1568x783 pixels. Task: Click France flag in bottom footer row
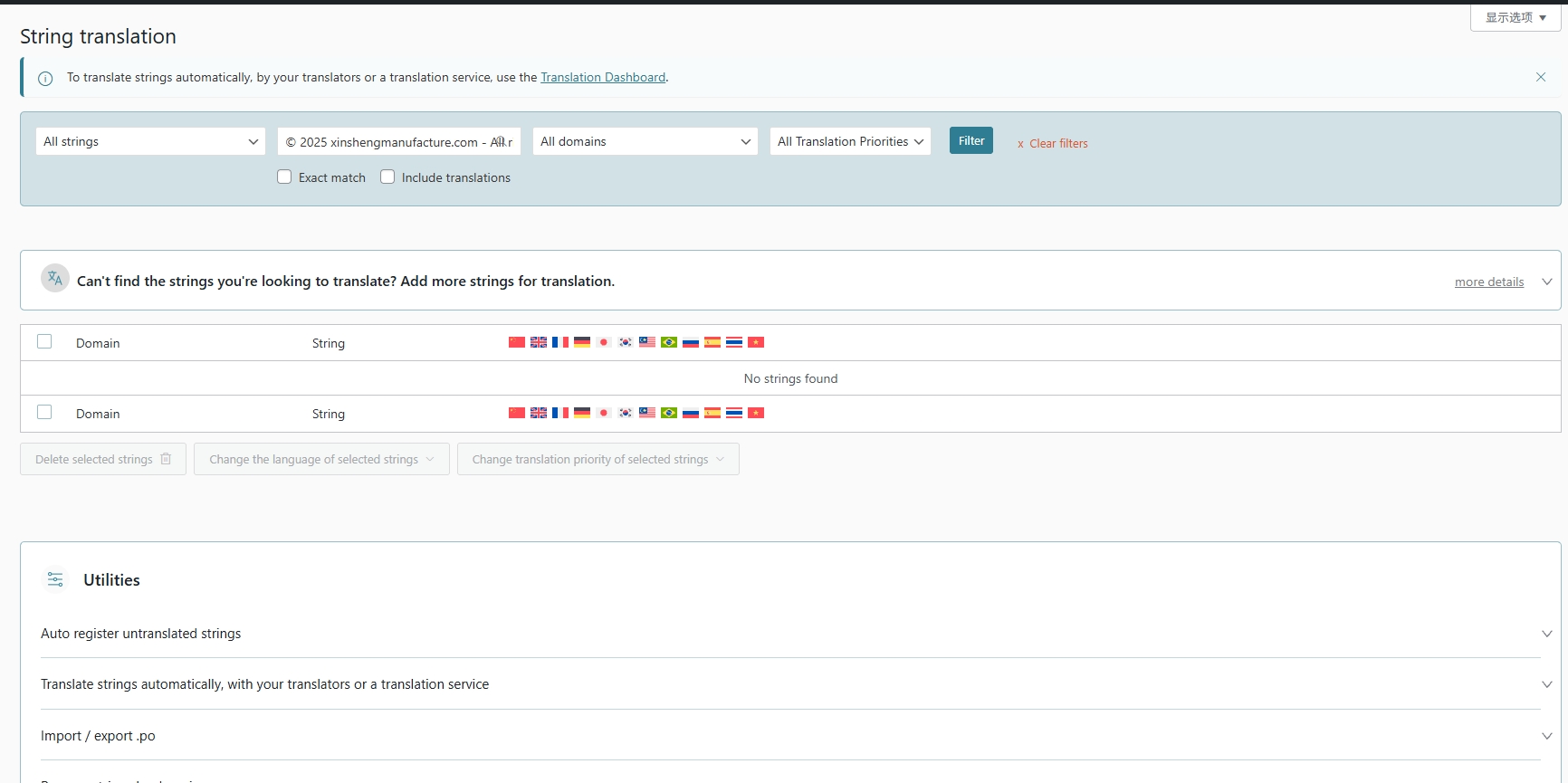560,413
